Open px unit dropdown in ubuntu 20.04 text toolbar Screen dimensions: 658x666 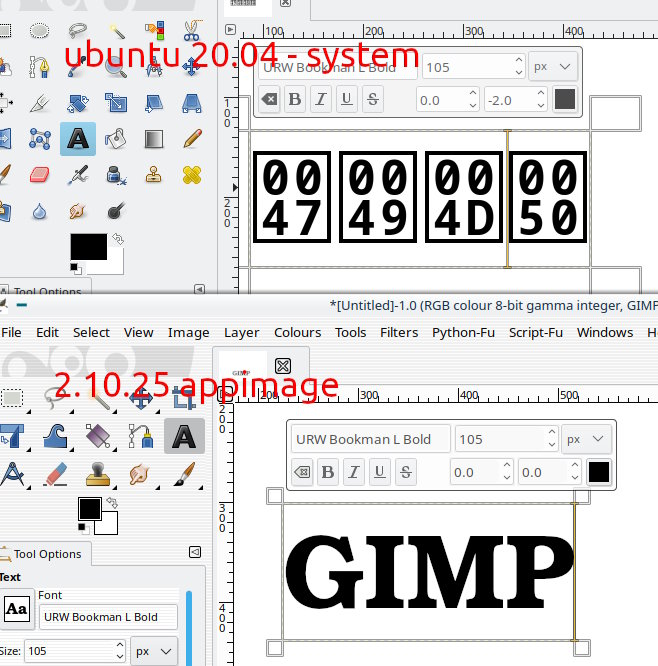(x=553, y=67)
